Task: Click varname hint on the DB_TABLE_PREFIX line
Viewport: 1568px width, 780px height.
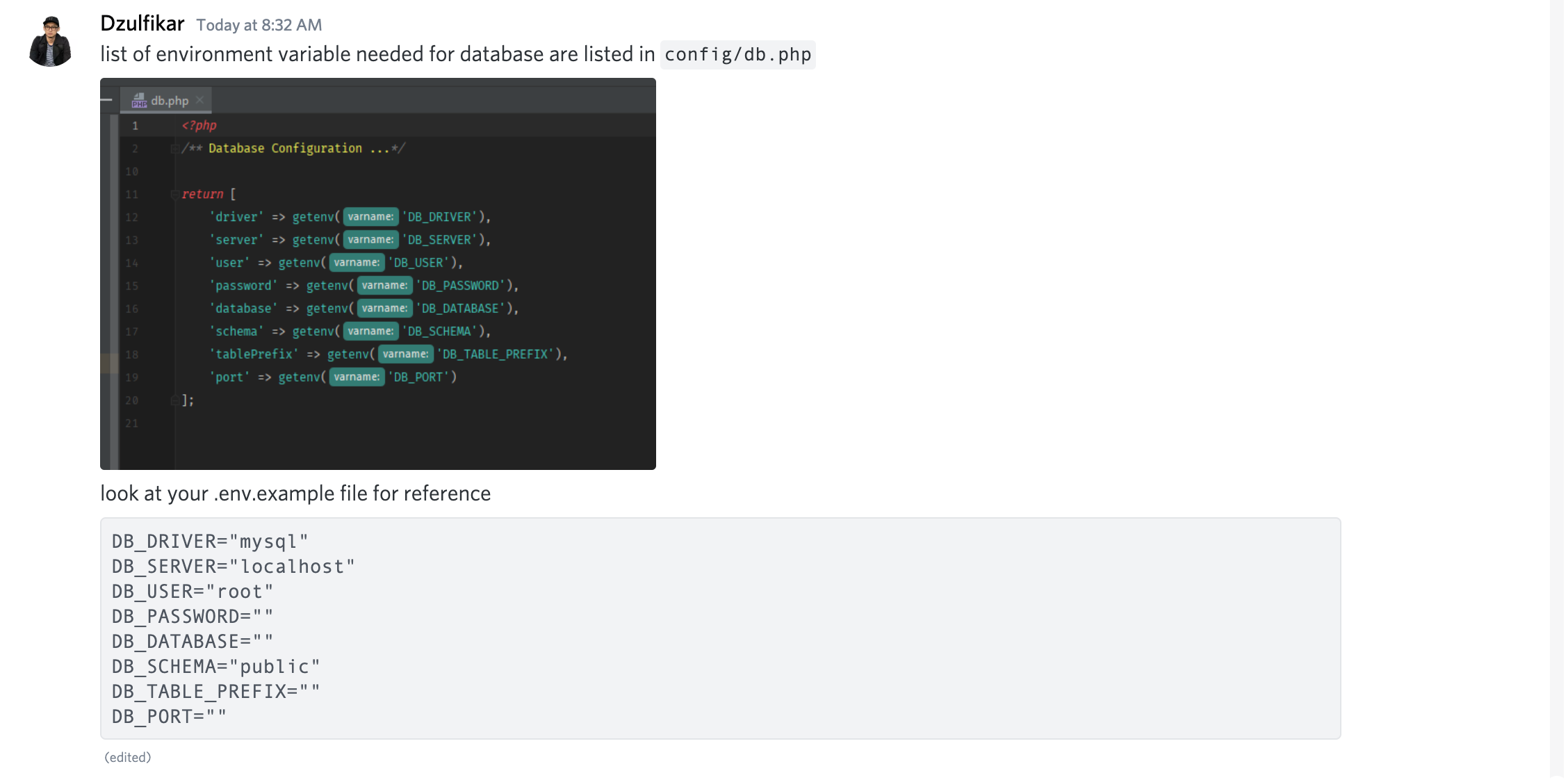Action: pos(405,354)
